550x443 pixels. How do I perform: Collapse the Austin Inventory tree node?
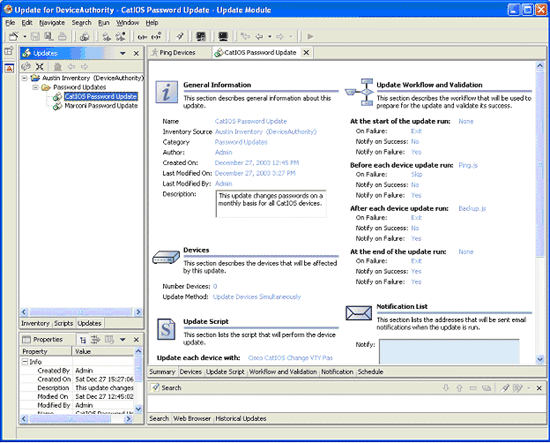coord(25,78)
